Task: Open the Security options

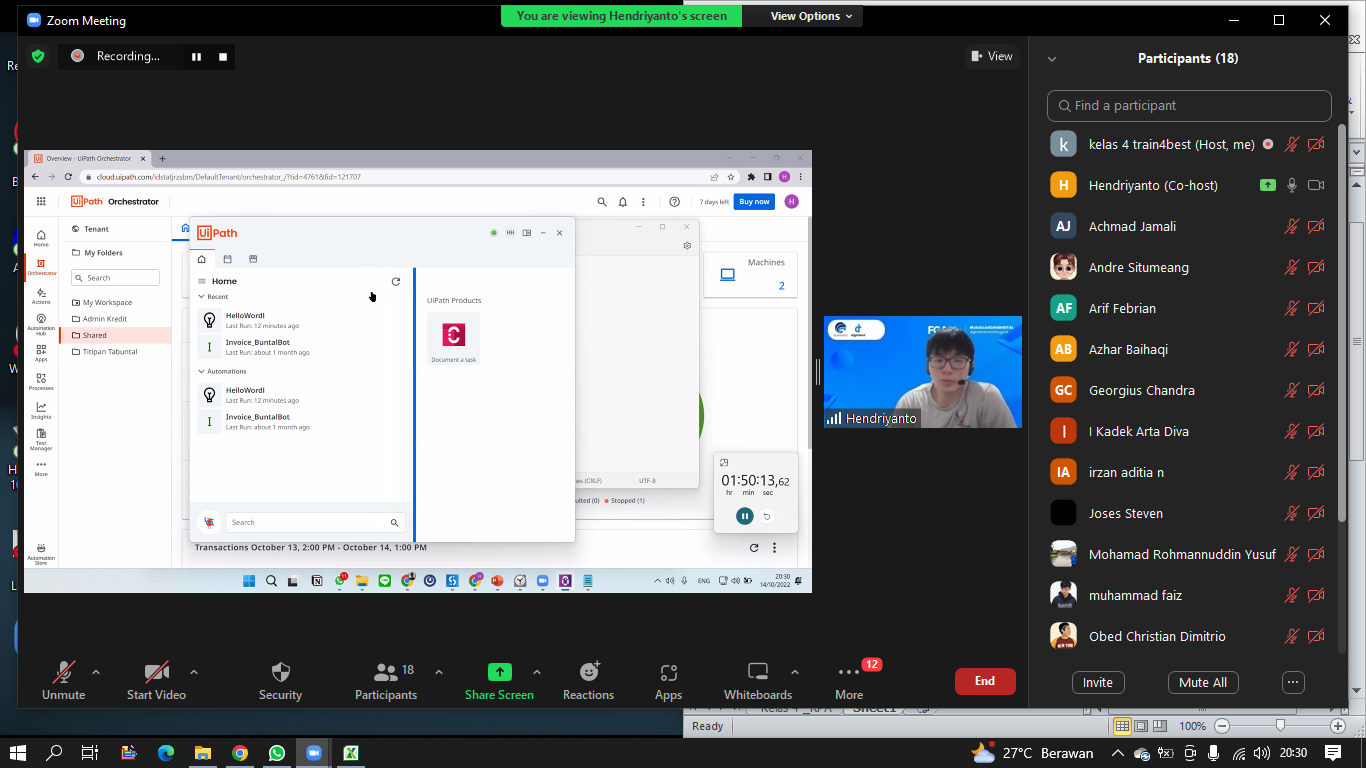Action: tap(280, 681)
